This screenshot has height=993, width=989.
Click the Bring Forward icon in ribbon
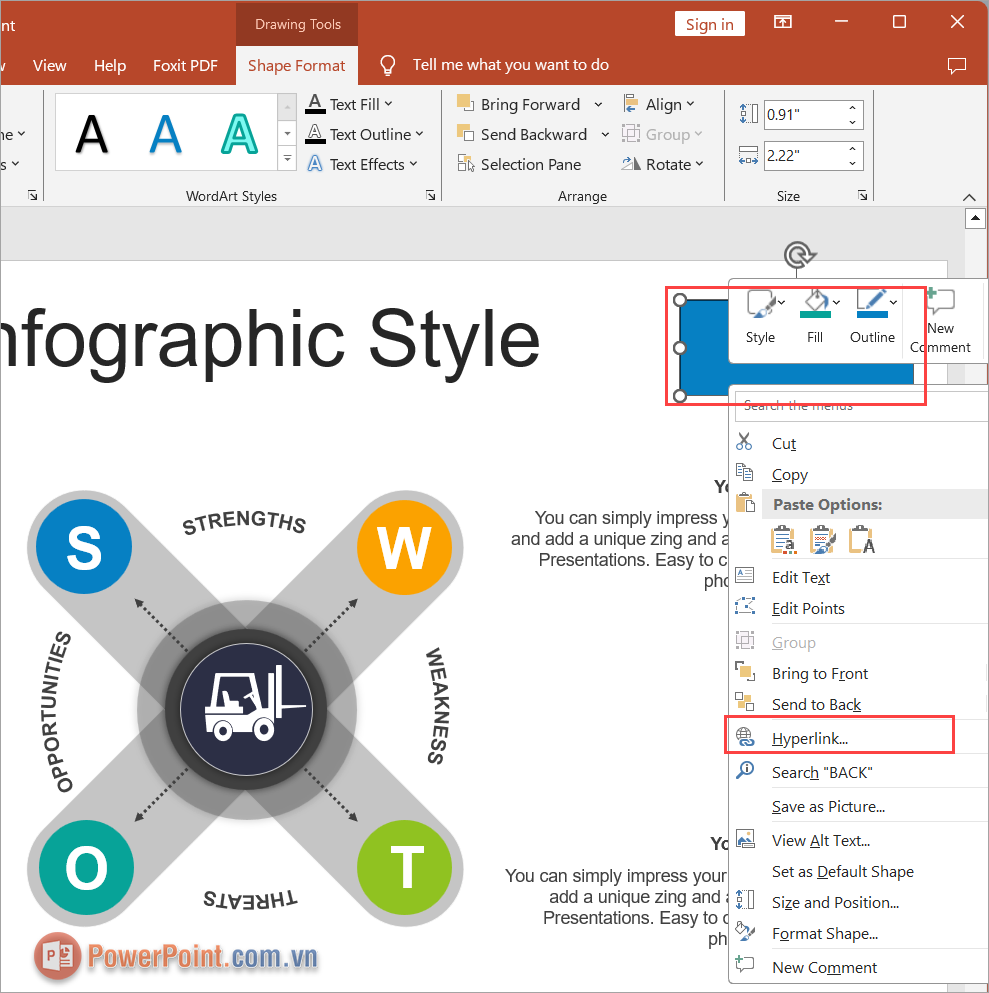[x=465, y=104]
